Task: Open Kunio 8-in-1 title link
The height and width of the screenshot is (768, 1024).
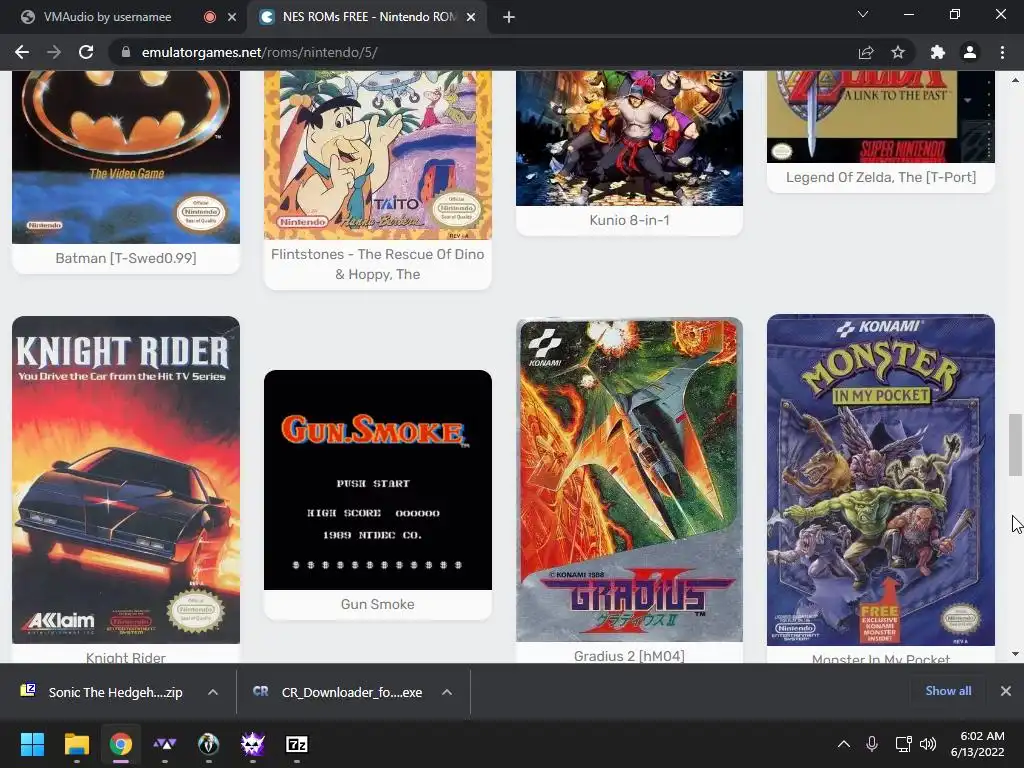Action: click(x=630, y=220)
